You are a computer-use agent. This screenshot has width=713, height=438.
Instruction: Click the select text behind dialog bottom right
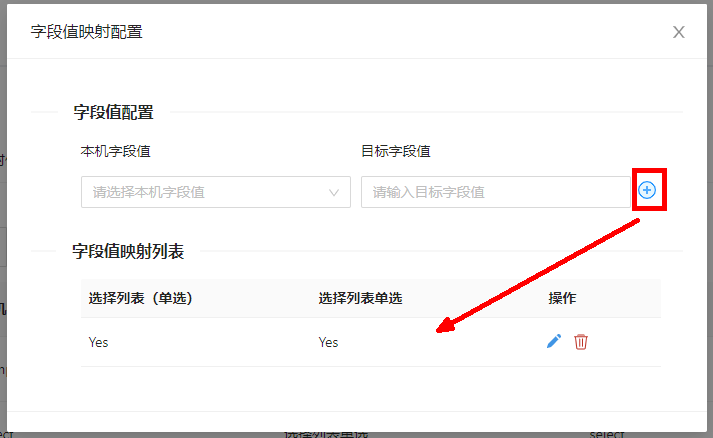(x=607, y=433)
